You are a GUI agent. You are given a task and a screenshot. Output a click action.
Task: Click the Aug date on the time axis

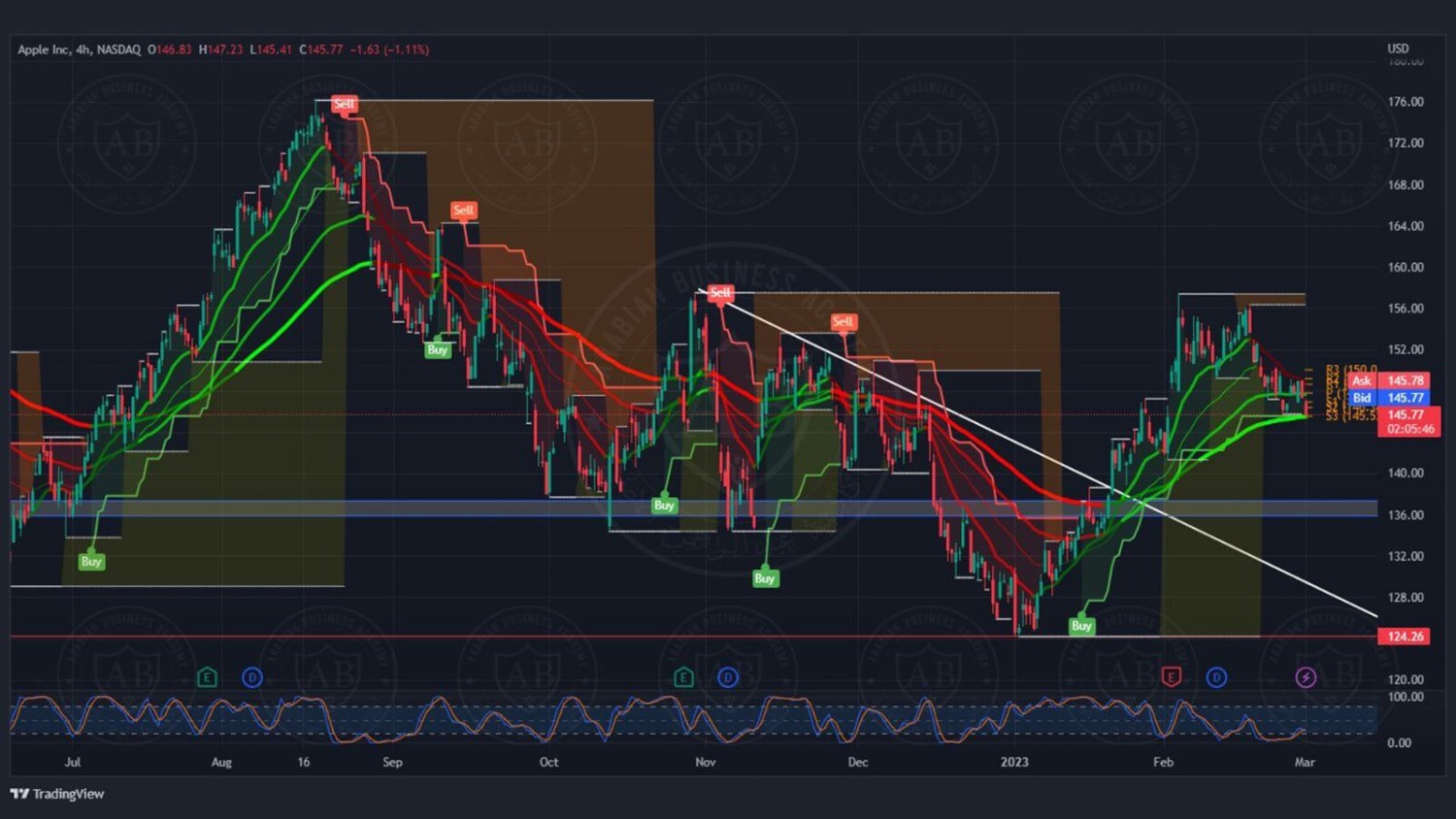coord(221,762)
